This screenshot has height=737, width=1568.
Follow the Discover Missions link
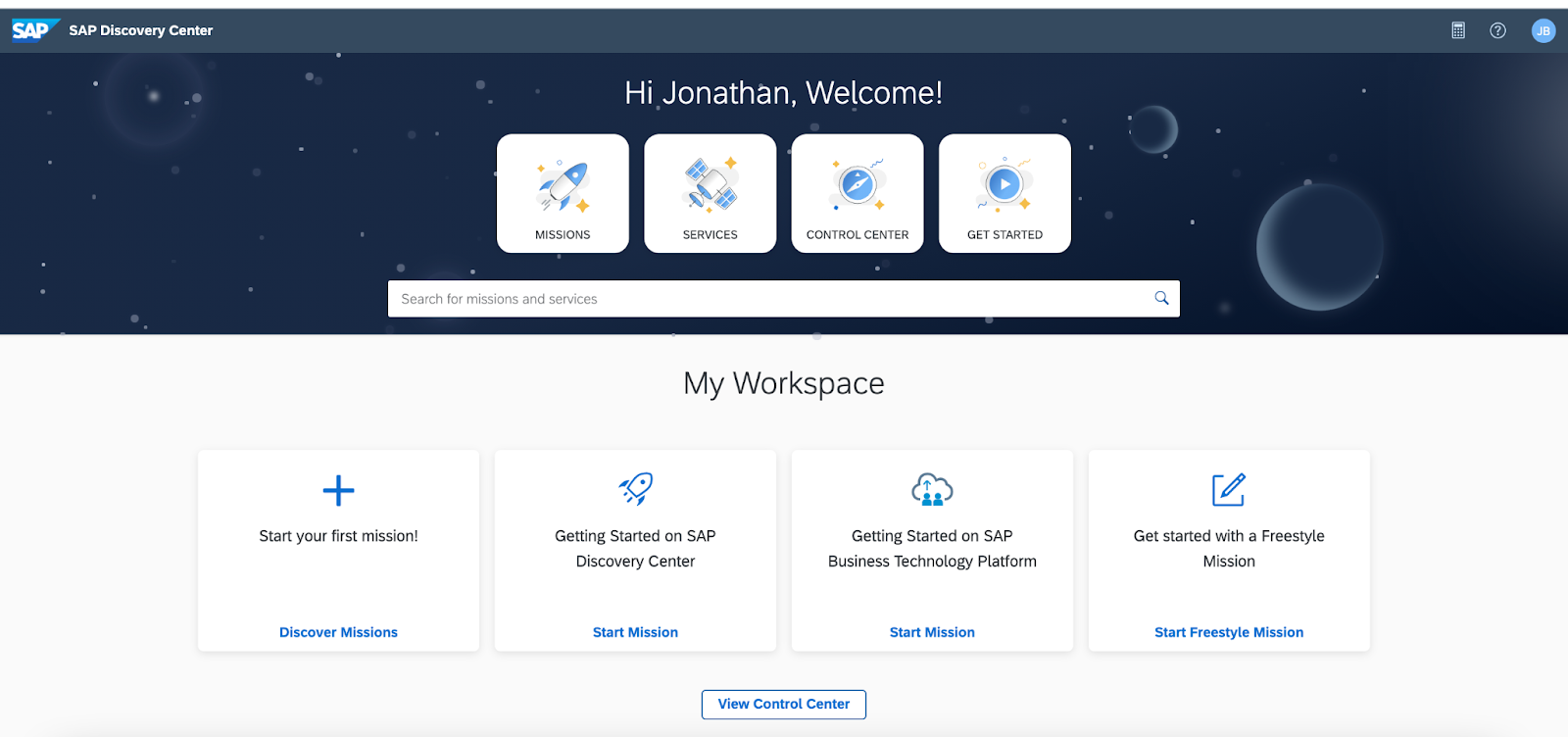(x=338, y=632)
